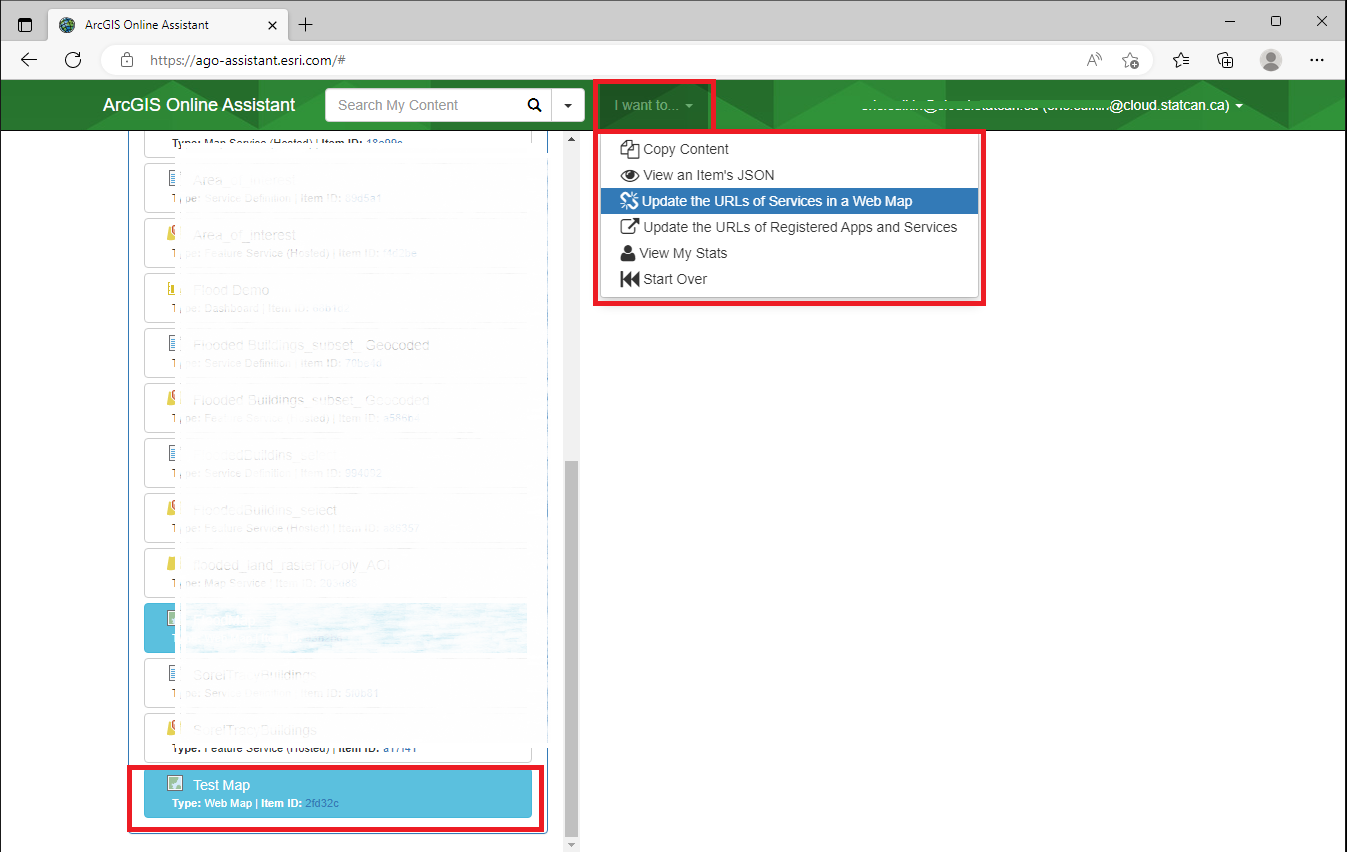Open the tab actions menu icon

[x=25, y=24]
